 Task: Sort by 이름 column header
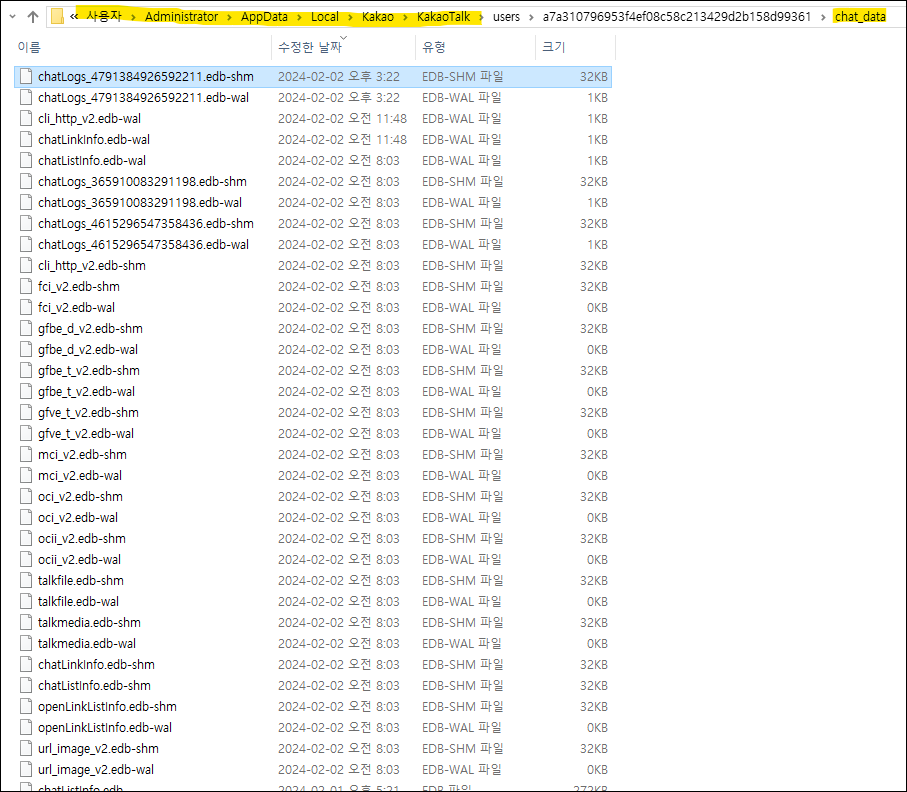(x=30, y=47)
